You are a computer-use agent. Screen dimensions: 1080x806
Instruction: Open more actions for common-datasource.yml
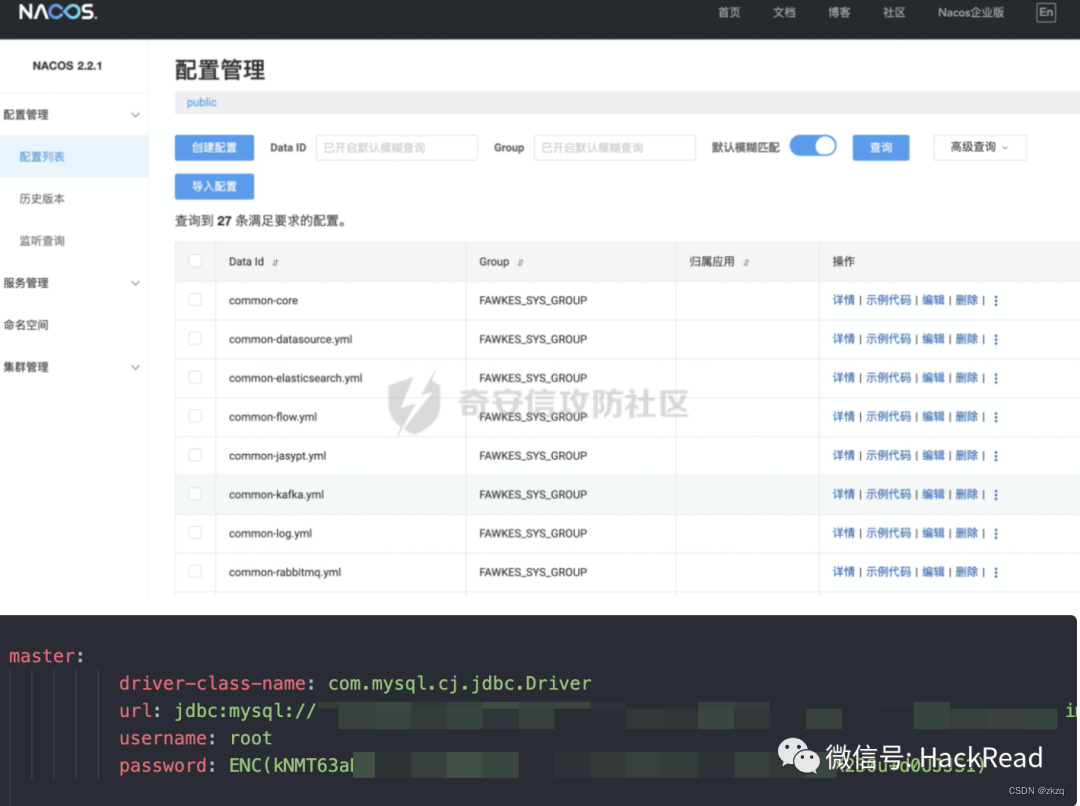(995, 340)
